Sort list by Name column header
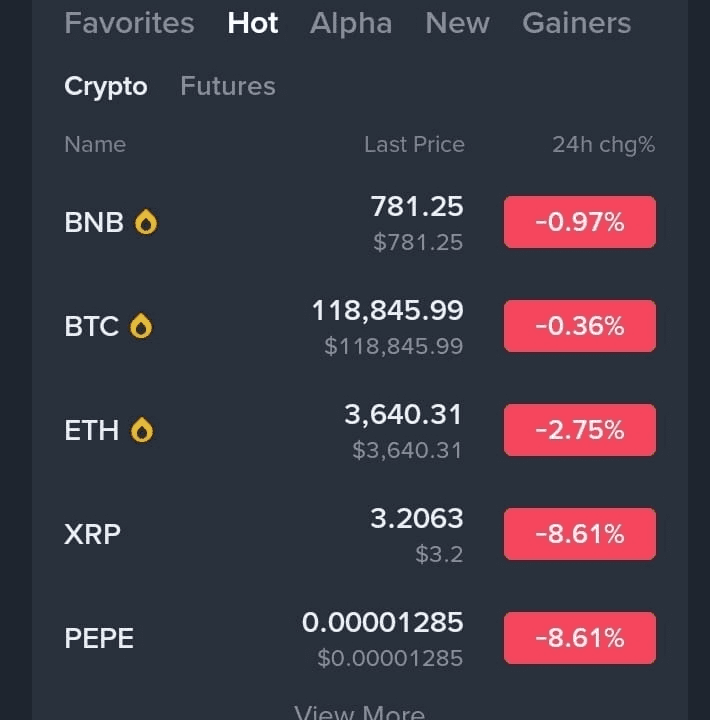 click(x=95, y=145)
